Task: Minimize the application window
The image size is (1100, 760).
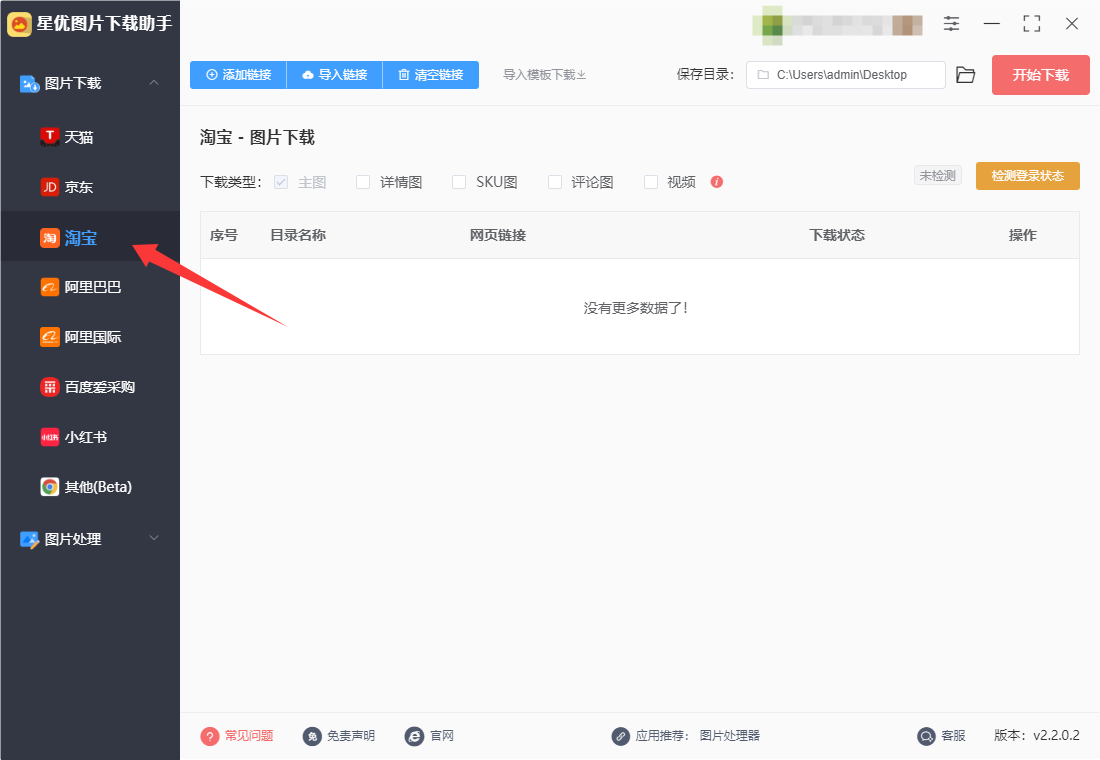Action: [x=992, y=24]
